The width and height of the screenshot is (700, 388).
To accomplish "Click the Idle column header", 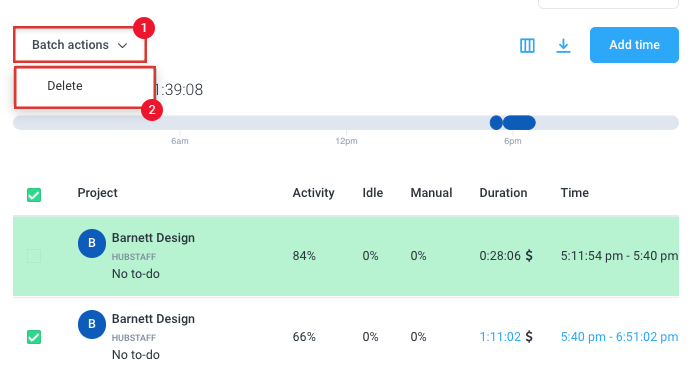I will coord(373,193).
